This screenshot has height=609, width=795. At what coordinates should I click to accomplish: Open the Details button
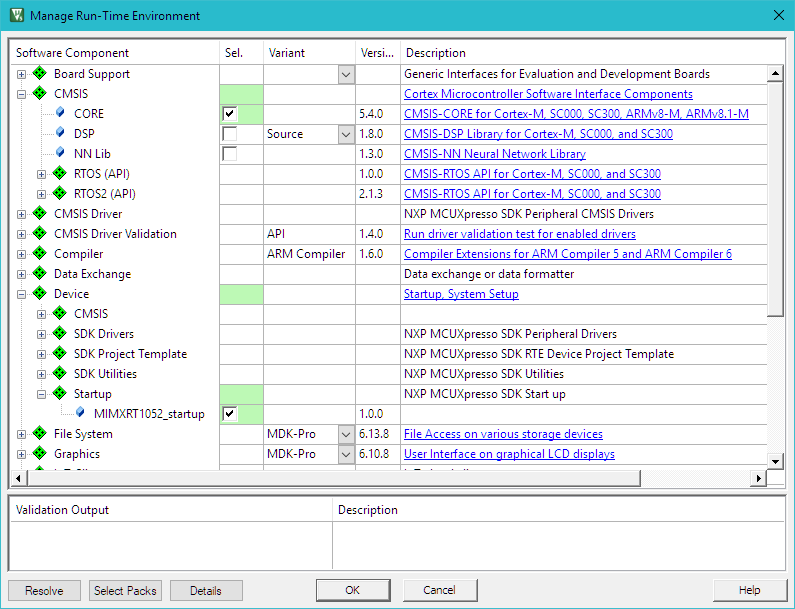[206, 591]
